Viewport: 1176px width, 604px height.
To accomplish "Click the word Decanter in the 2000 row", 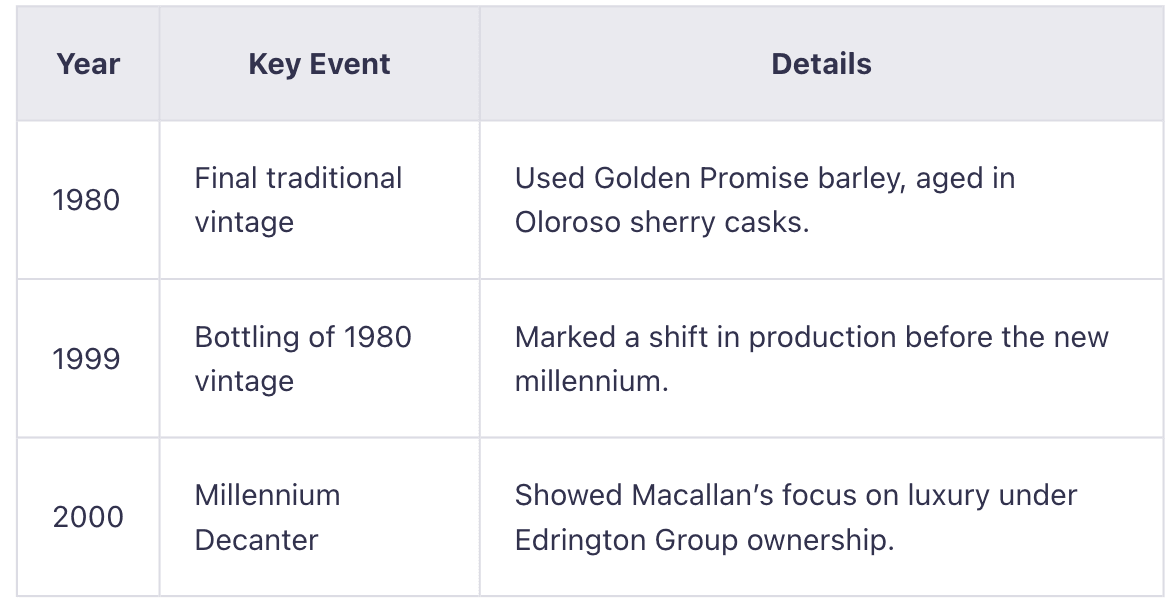I will pos(256,540).
